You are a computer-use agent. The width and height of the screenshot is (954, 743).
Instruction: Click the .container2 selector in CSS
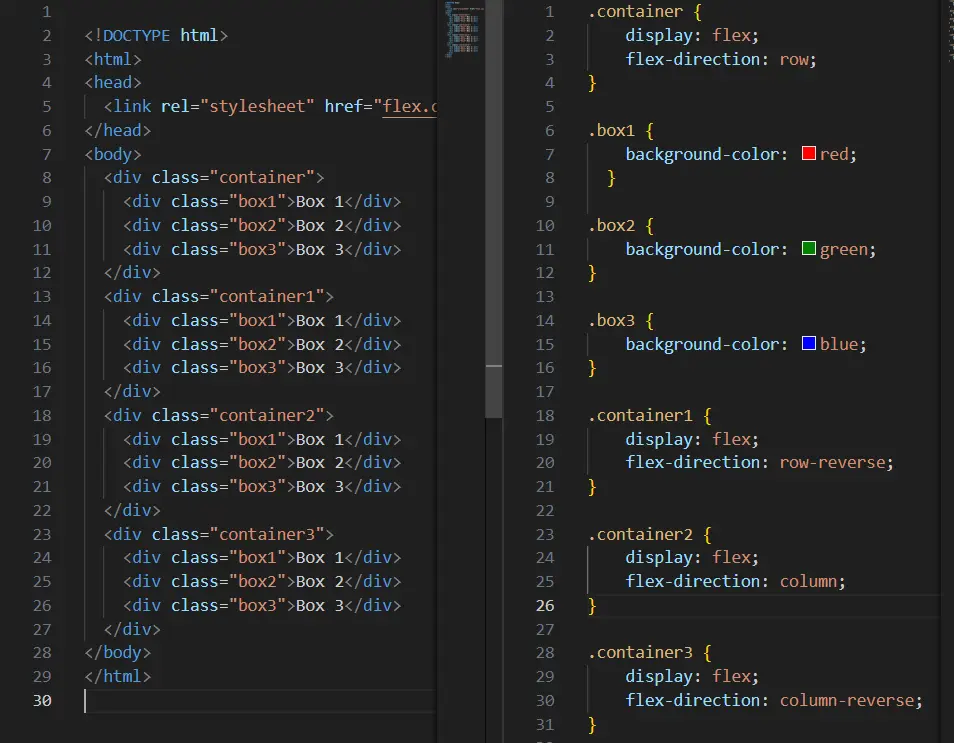641,534
